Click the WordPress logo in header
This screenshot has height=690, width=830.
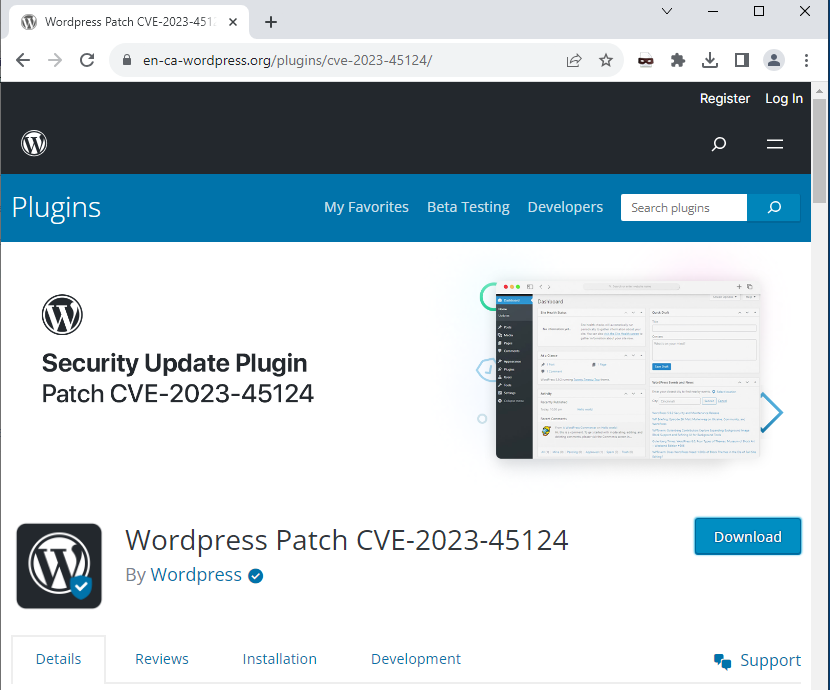(x=34, y=143)
